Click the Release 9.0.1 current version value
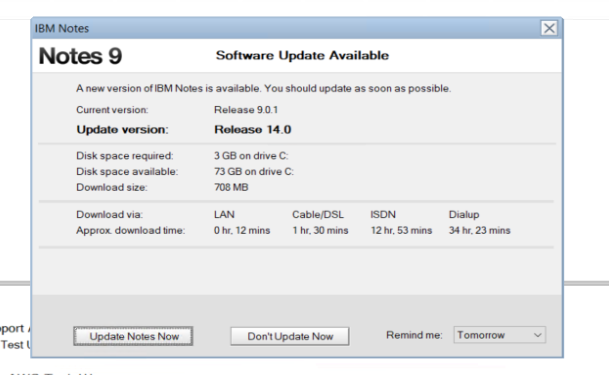The image size is (609, 375). coord(246,110)
